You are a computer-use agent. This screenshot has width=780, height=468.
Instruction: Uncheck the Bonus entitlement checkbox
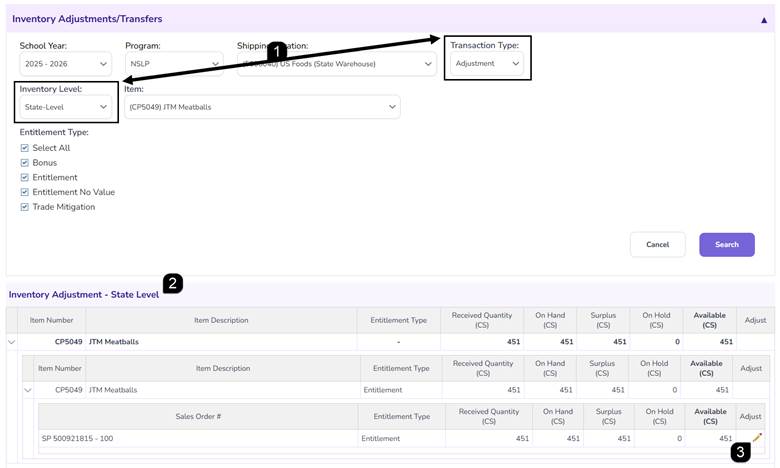(24, 163)
